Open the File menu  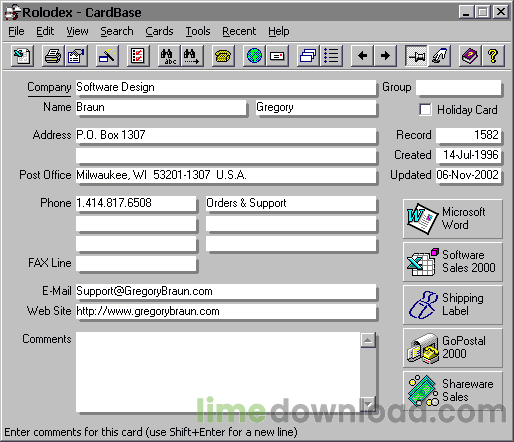coord(16,31)
